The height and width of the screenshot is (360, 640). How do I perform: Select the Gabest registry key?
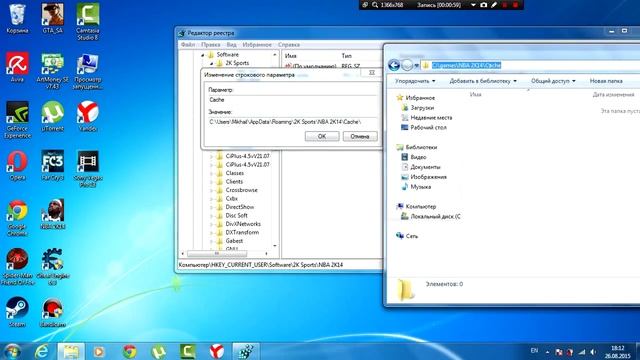click(234, 241)
